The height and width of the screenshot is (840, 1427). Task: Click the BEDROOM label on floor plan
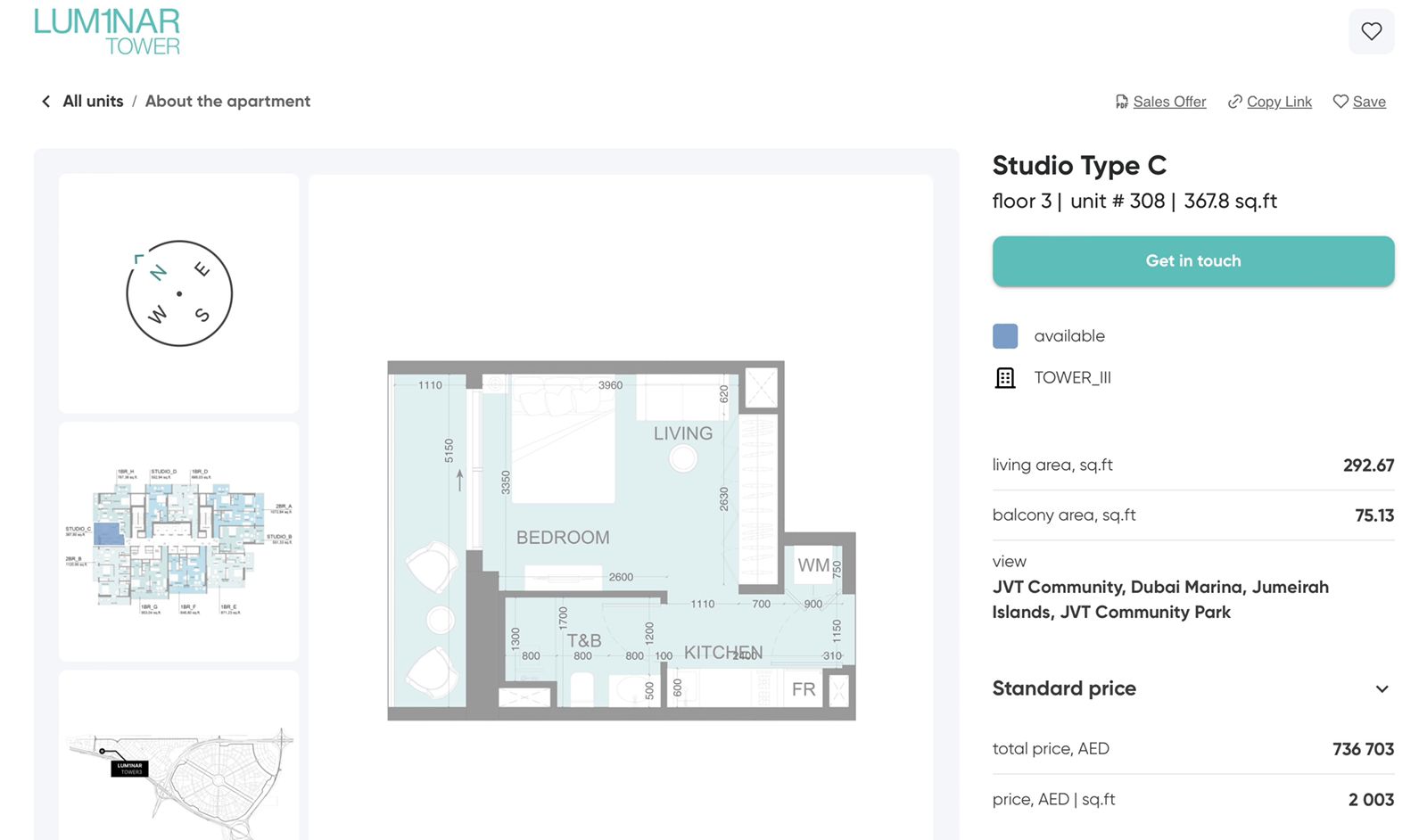[x=563, y=538]
